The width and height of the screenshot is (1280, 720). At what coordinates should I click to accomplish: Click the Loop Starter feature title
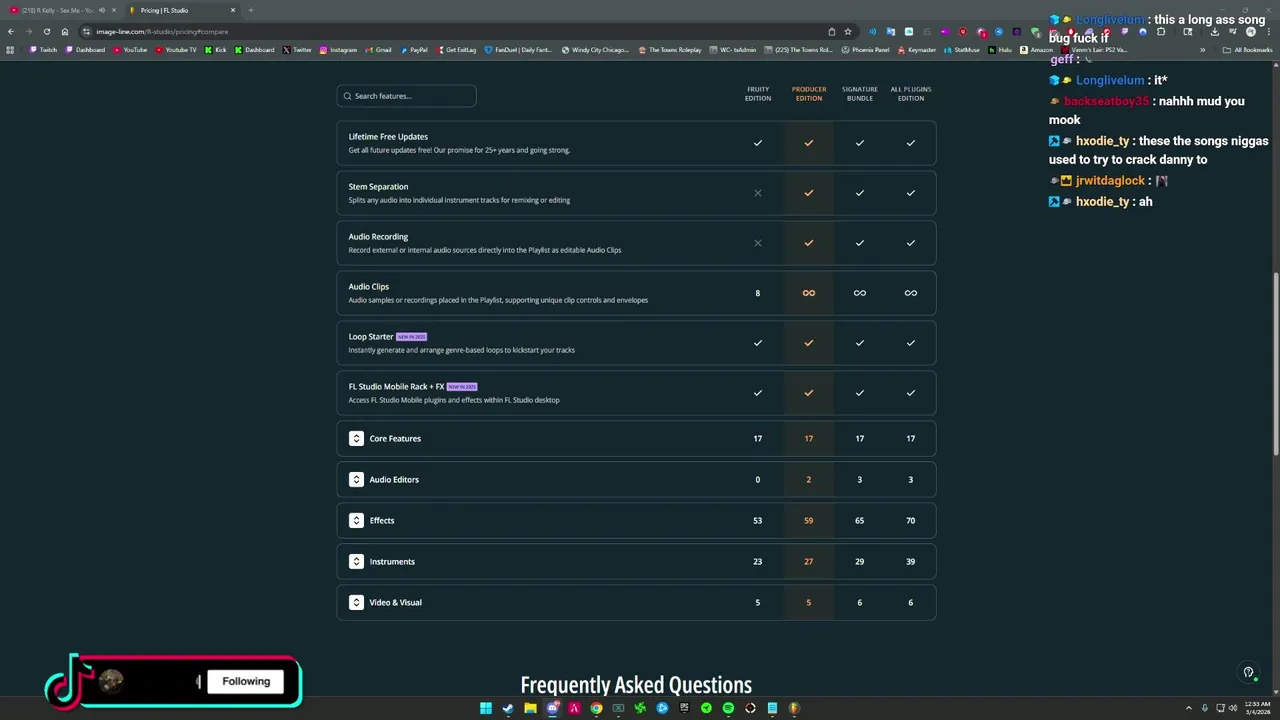[371, 337]
